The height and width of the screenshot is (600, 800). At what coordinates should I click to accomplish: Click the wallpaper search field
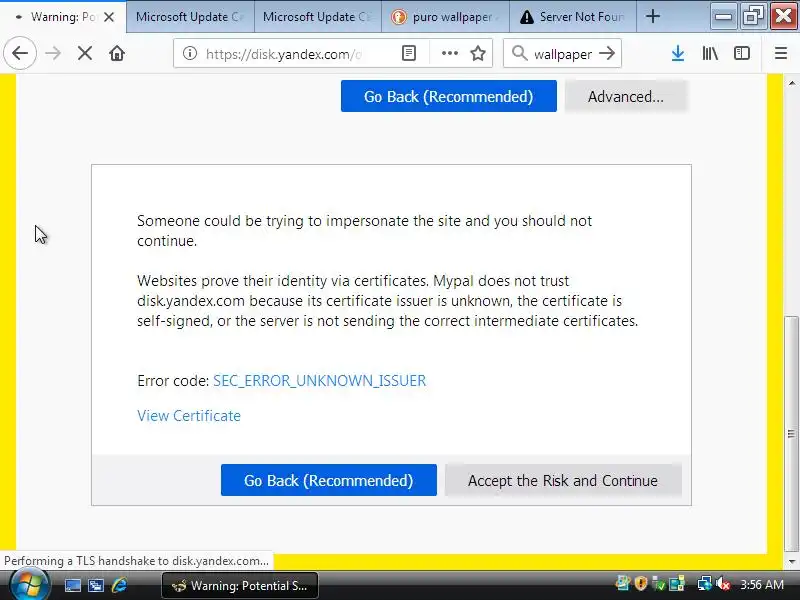coord(562,54)
